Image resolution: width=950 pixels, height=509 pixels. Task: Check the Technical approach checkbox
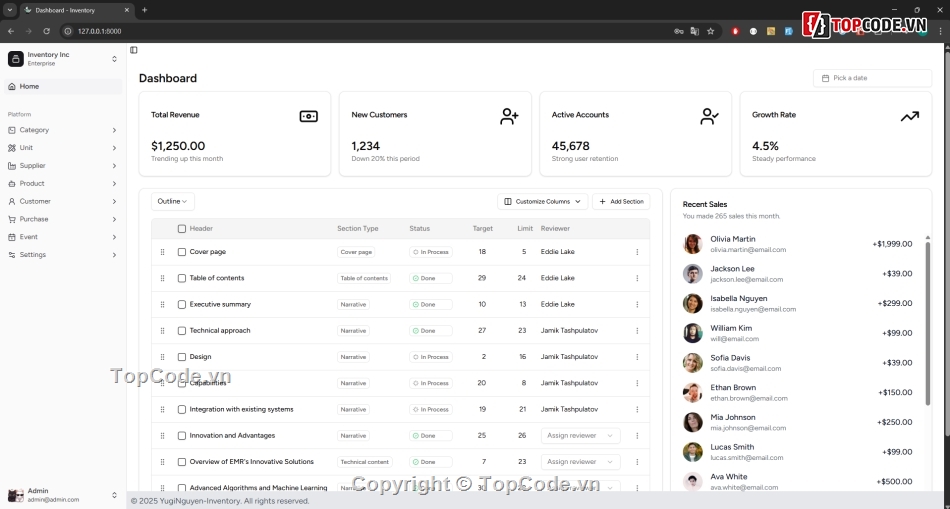(x=182, y=331)
